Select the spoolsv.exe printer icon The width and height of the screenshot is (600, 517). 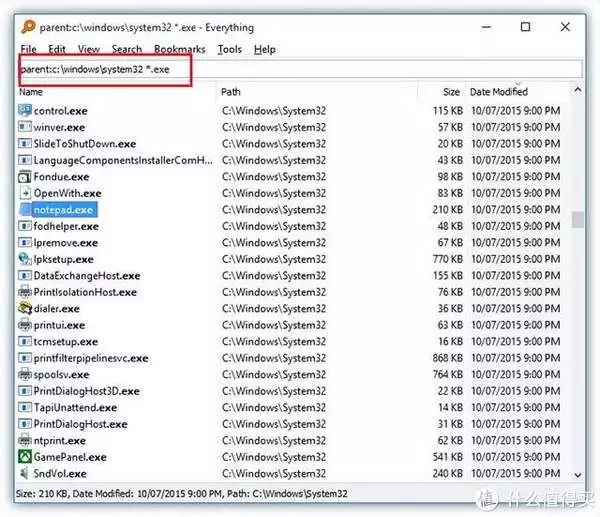point(25,374)
